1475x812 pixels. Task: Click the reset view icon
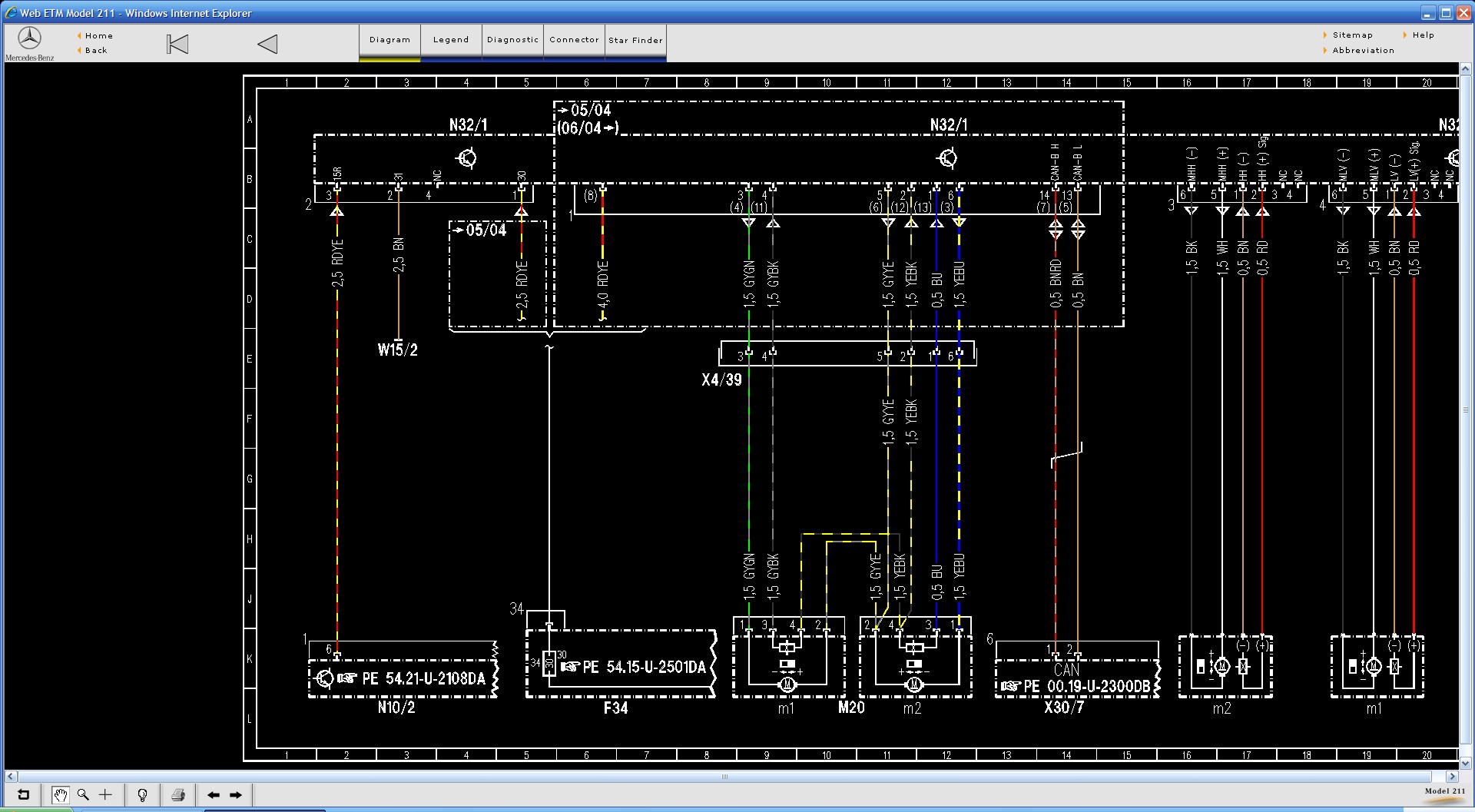[x=23, y=795]
